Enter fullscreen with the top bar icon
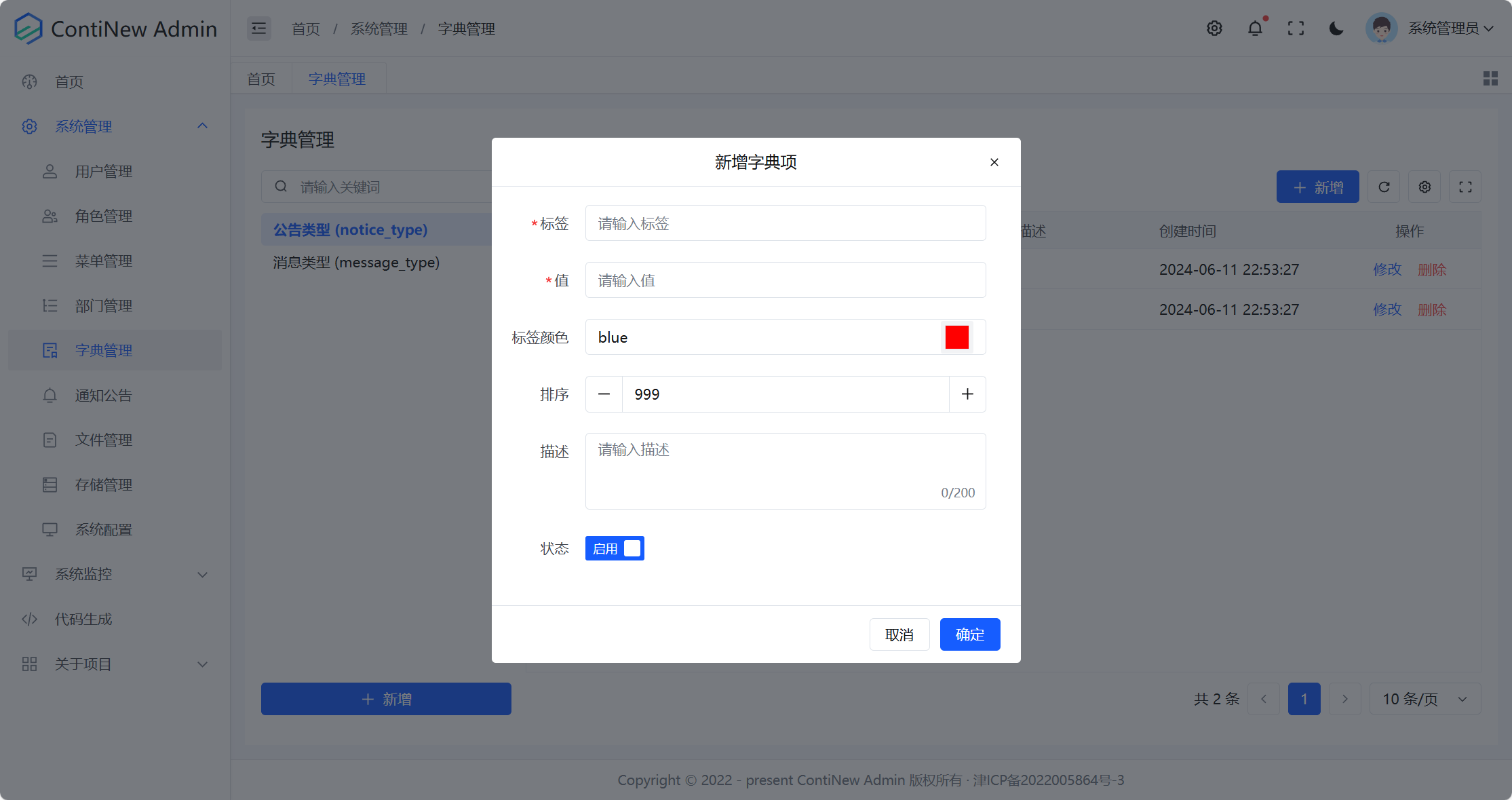The image size is (1512, 800). [1296, 28]
